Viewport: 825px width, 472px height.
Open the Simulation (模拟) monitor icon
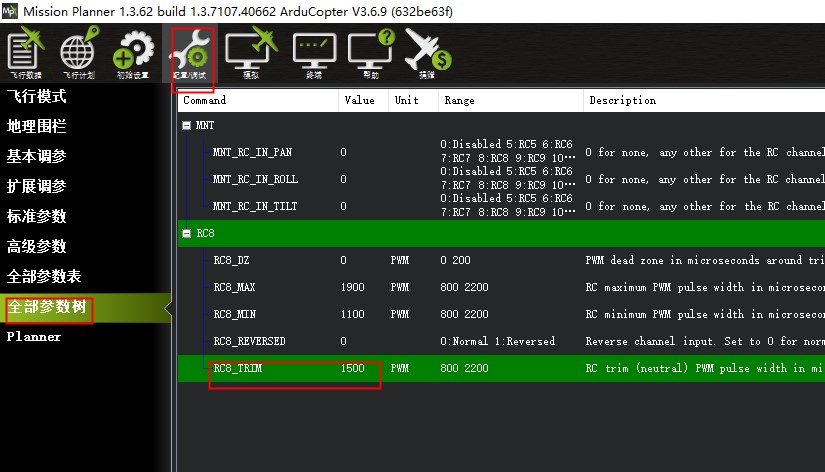point(251,54)
